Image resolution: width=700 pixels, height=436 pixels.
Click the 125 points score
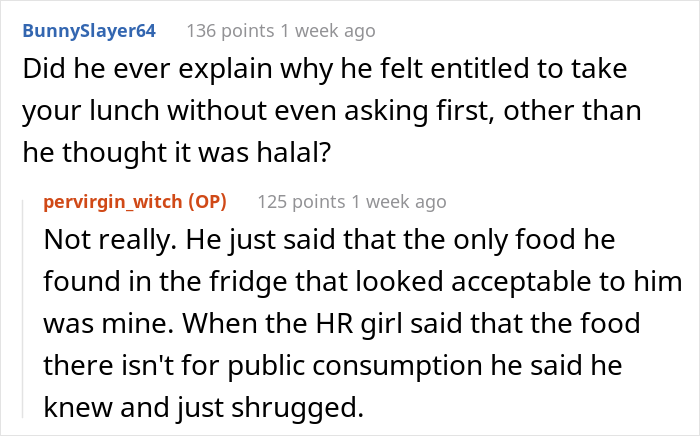301,202
